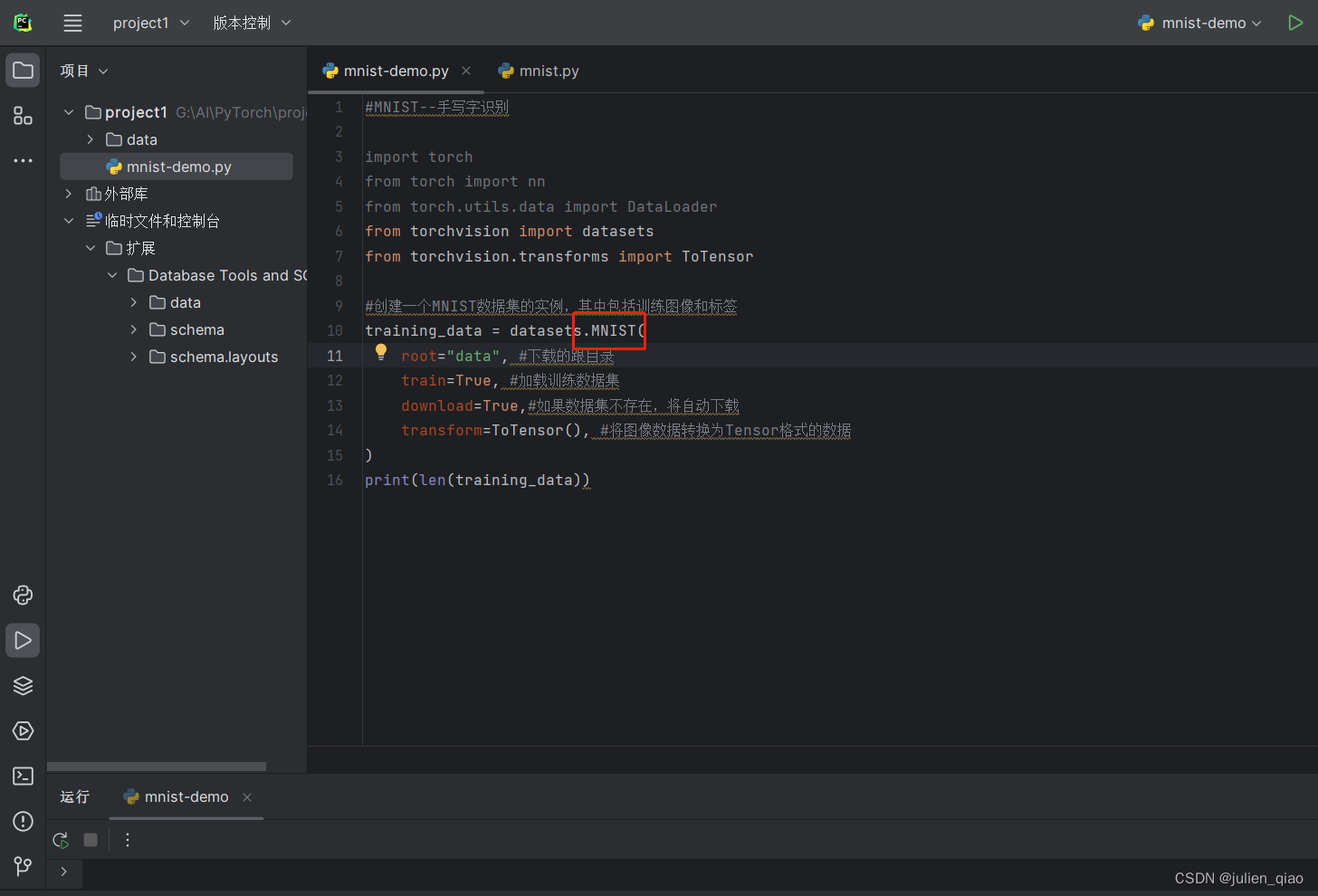Click the transform=ToTensor() code line
This screenshot has height=896, width=1318.
495,430
